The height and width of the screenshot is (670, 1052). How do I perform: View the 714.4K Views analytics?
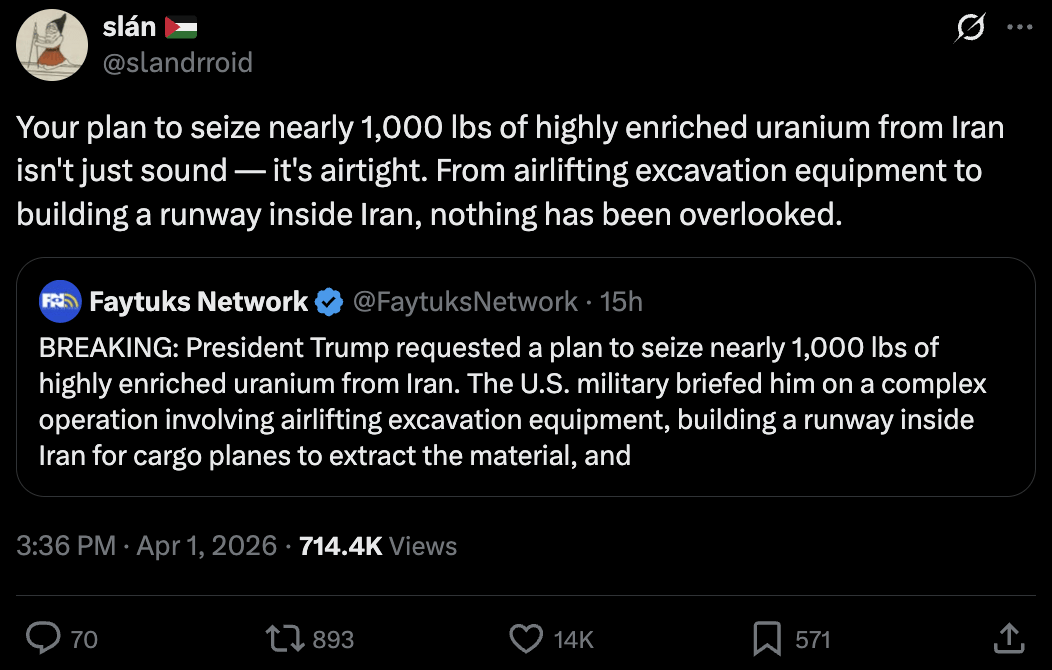(x=378, y=545)
